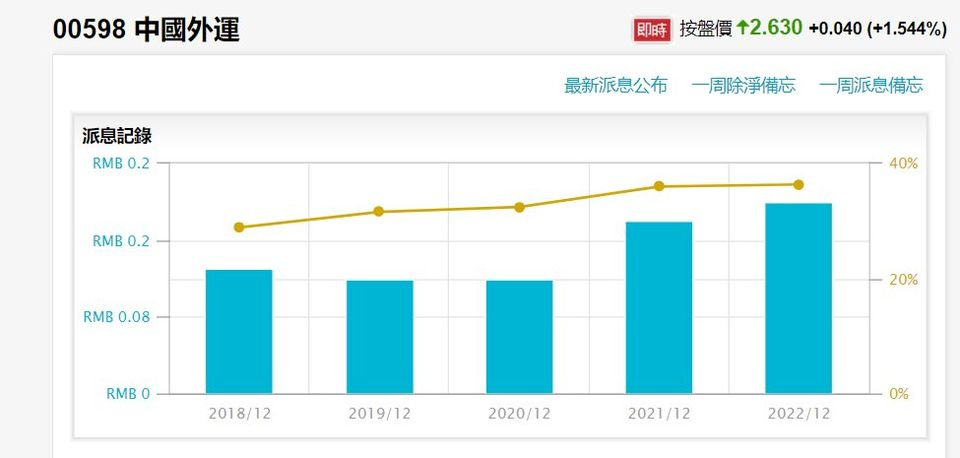Click the 按盤價 label

pyautogui.click(x=706, y=29)
